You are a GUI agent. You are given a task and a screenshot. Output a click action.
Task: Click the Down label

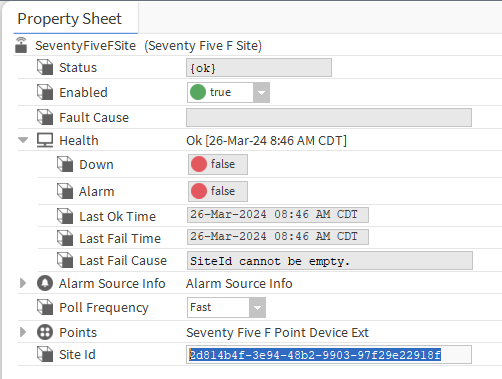coord(96,165)
